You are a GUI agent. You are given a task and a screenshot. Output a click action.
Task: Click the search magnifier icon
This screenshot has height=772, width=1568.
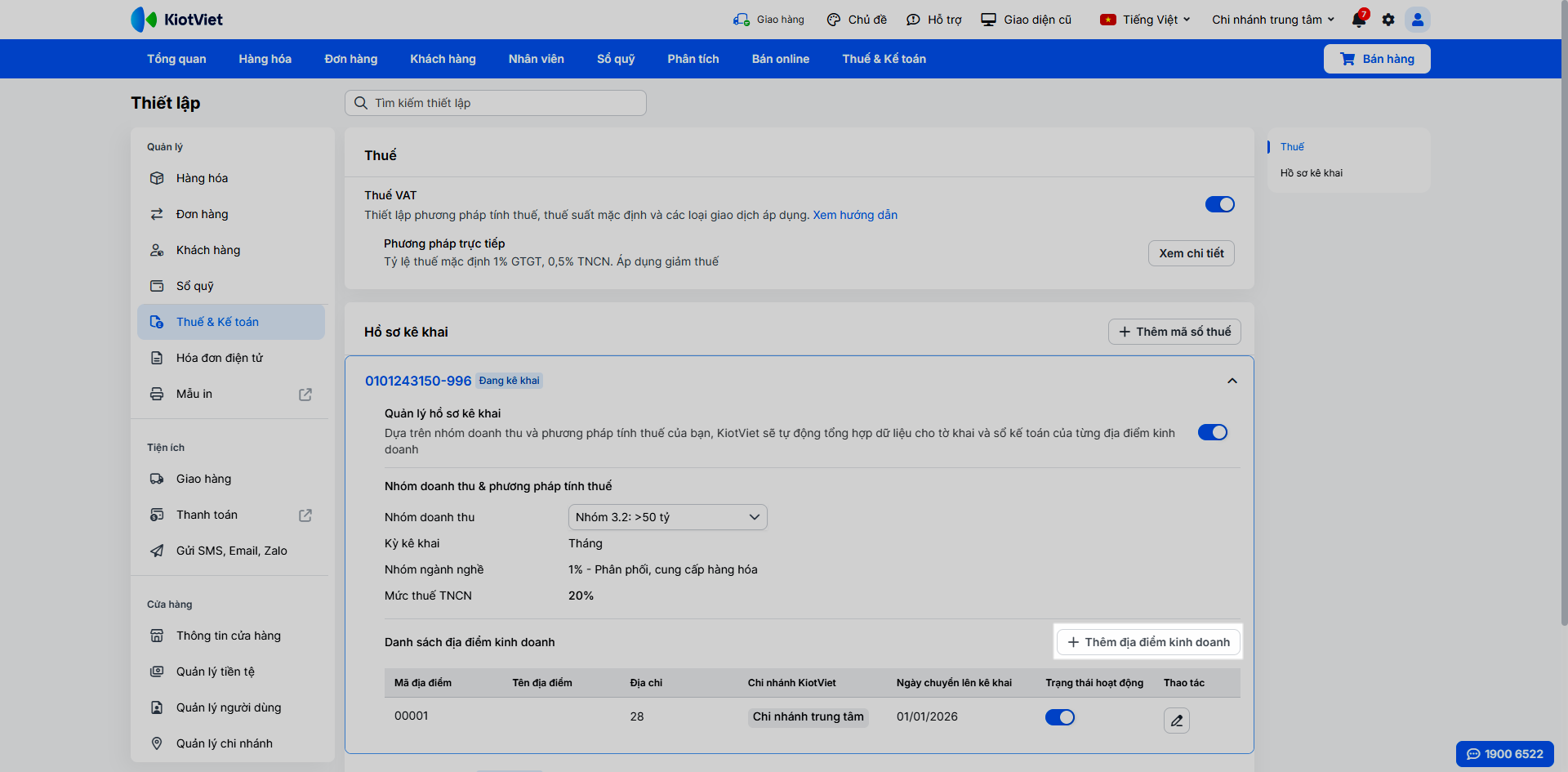tap(361, 103)
